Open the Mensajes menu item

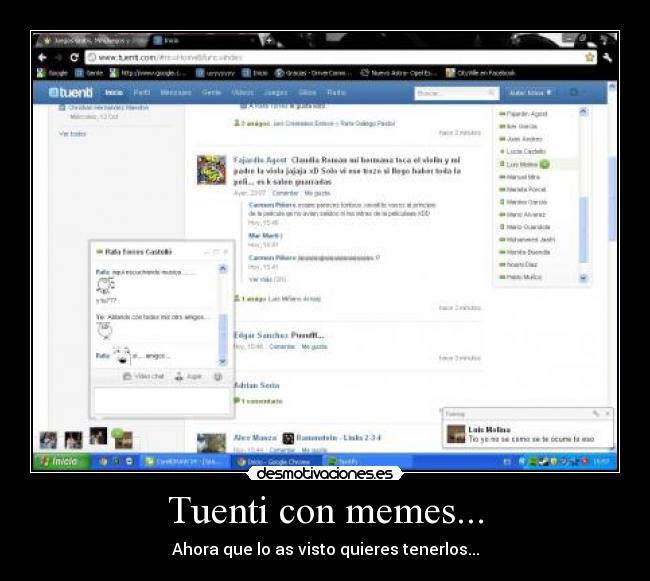point(176,92)
